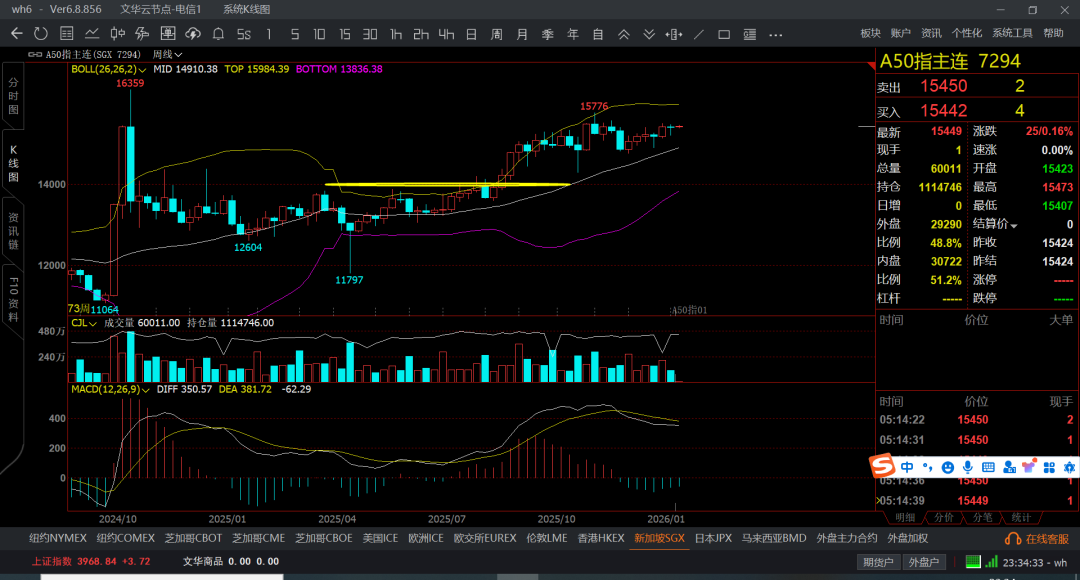Open the 周线 period dropdown

[167, 54]
